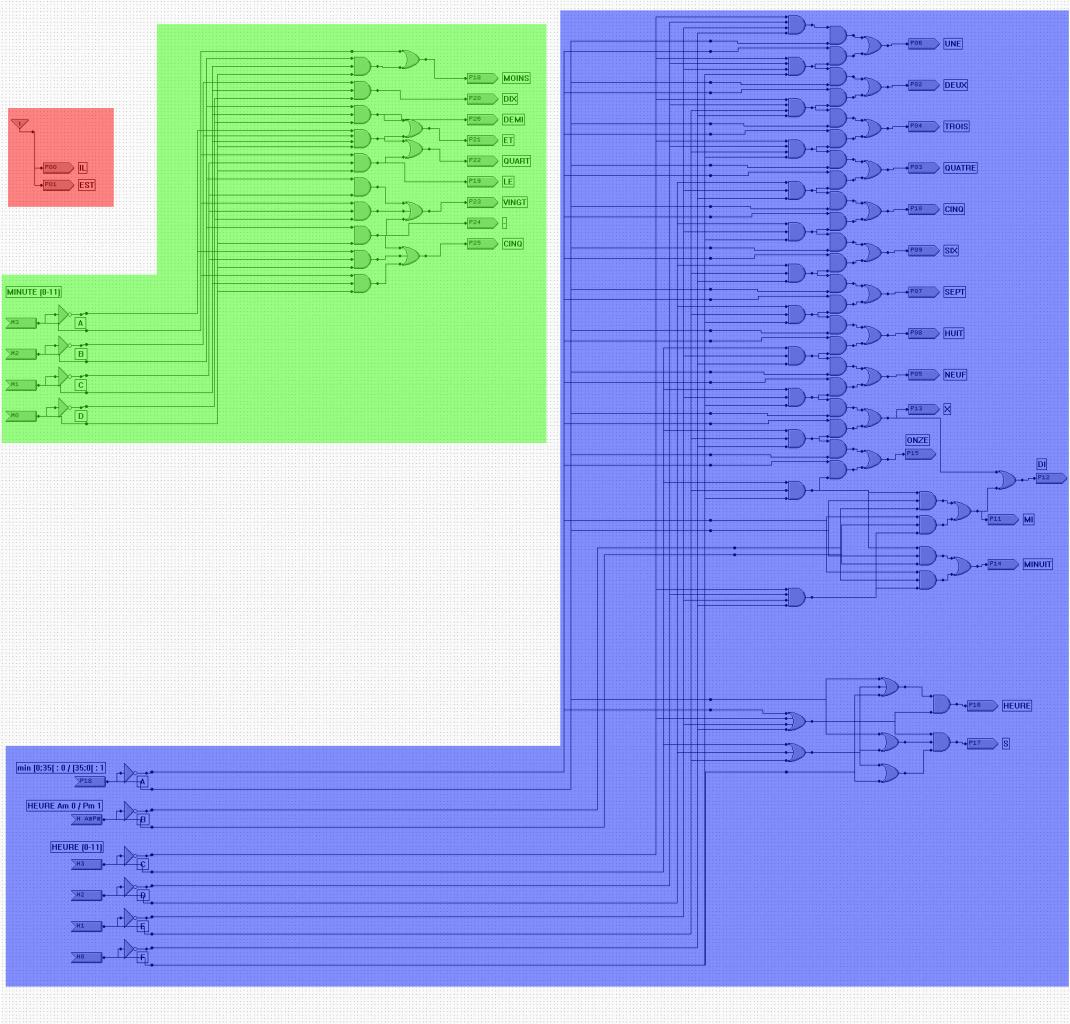Image resolution: width=1070 pixels, height=1024 pixels.
Task: Click the MINUTE [0-11] text label
Action: pos(33,292)
